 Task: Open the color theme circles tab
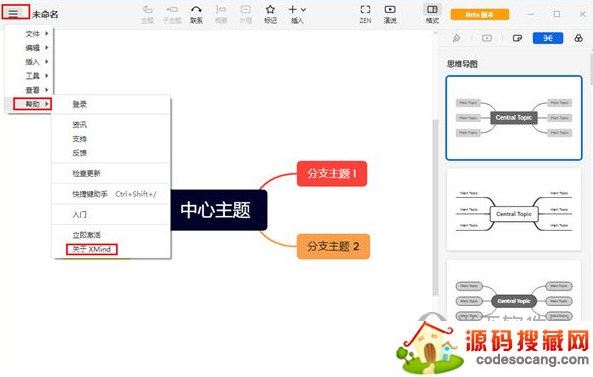coord(578,38)
